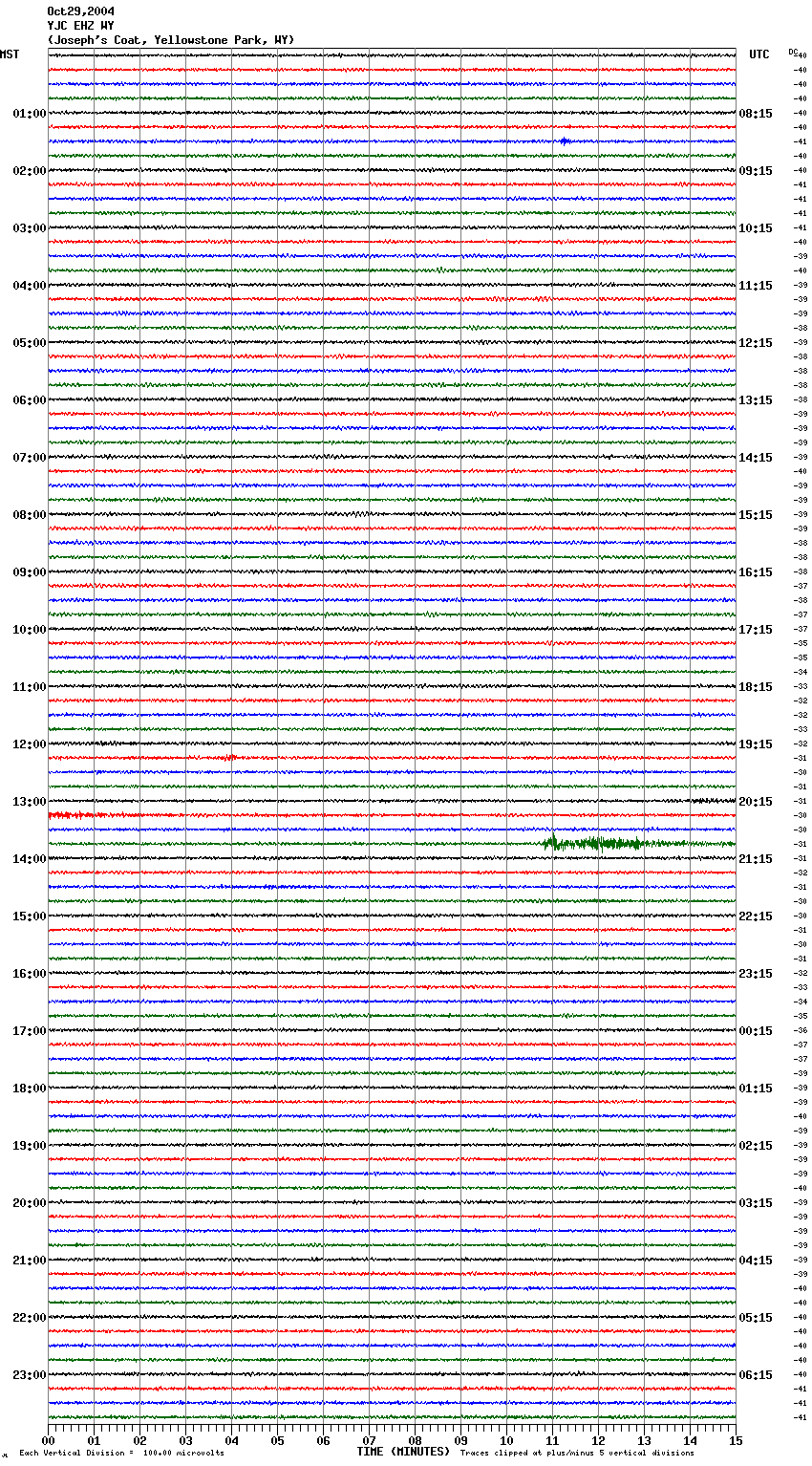The image size is (812, 1466).
Task: Select the 22:00 MST time label
Action: pos(30,1318)
